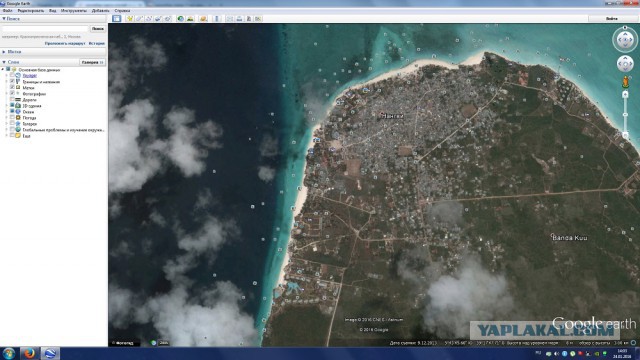Click the zoom out minus button
This screenshot has width=640, height=360.
(x=625, y=135)
